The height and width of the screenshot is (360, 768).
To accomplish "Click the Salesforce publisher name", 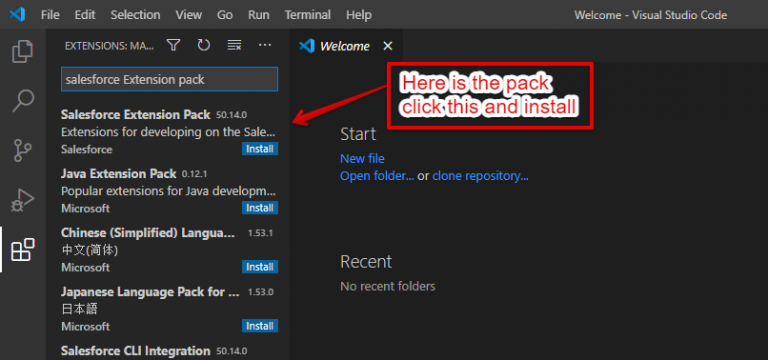I will 87,149.
